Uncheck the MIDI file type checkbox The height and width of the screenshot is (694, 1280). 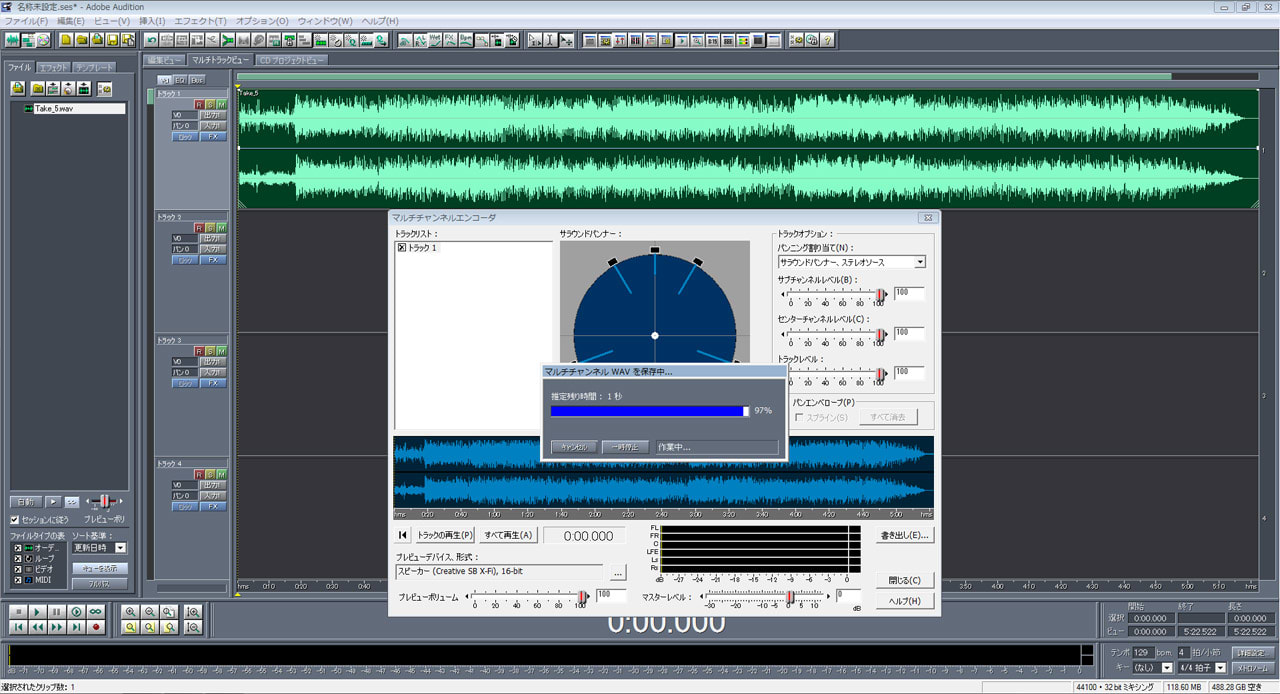tap(16, 580)
